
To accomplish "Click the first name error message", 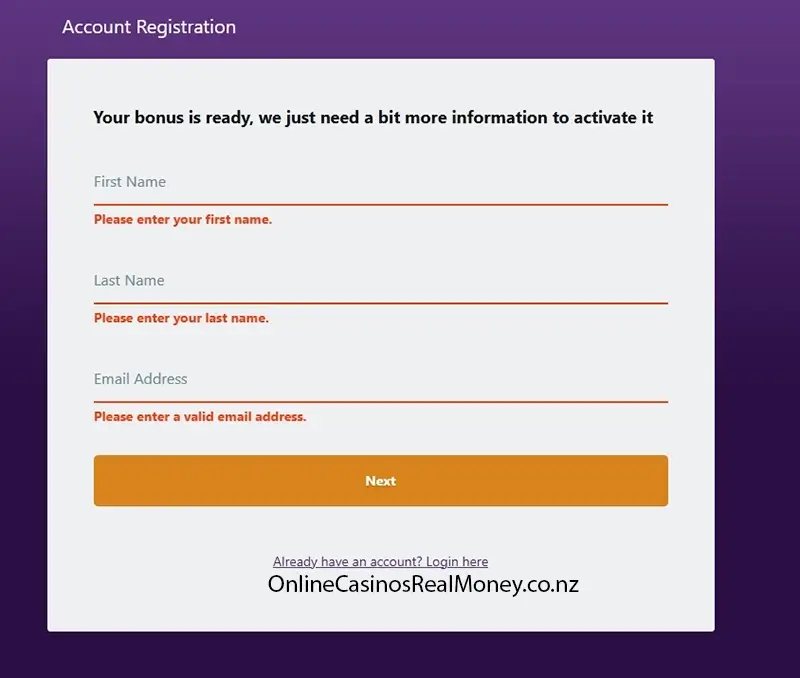I will (181, 219).
